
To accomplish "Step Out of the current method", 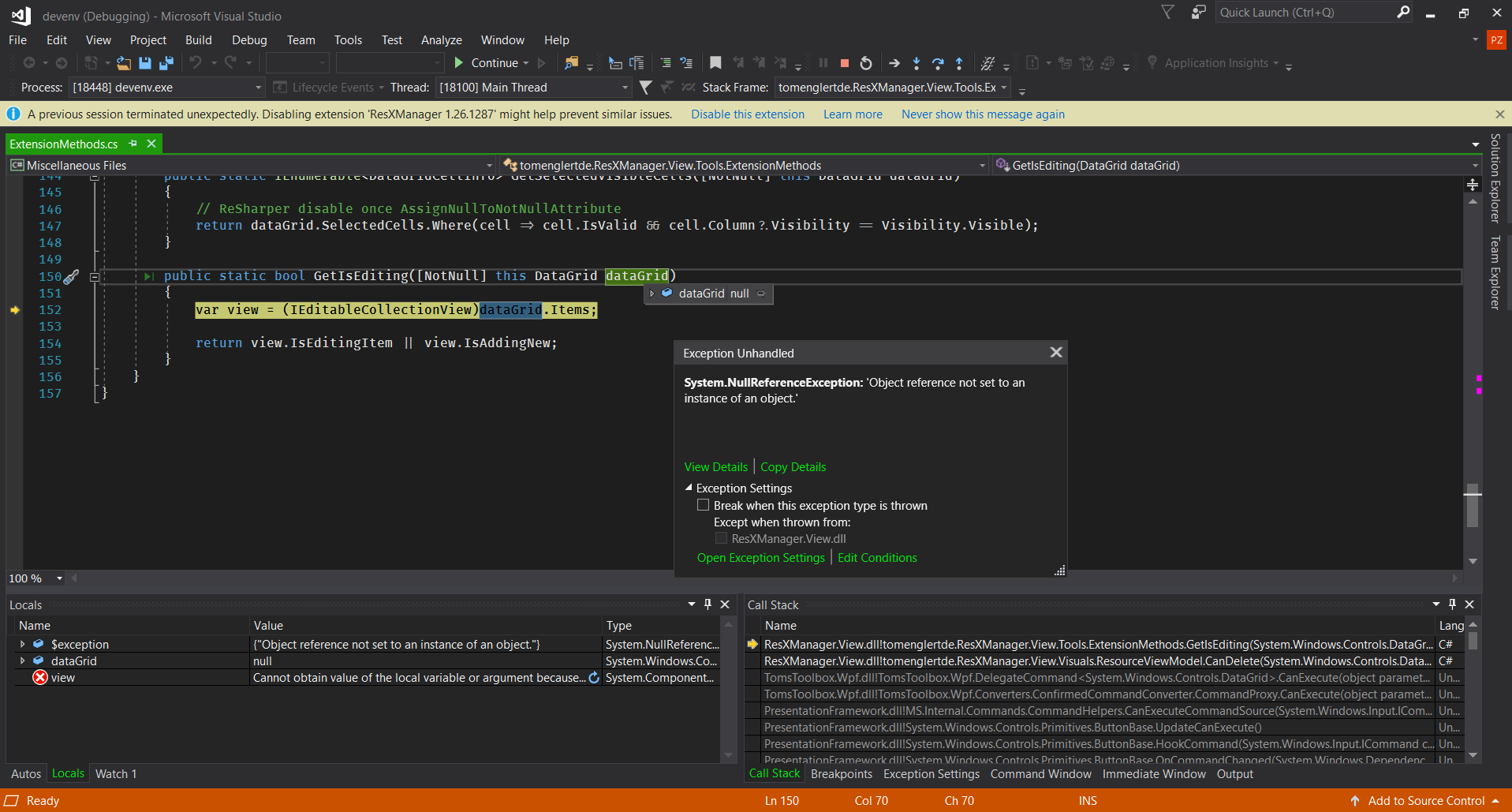I will point(959,63).
